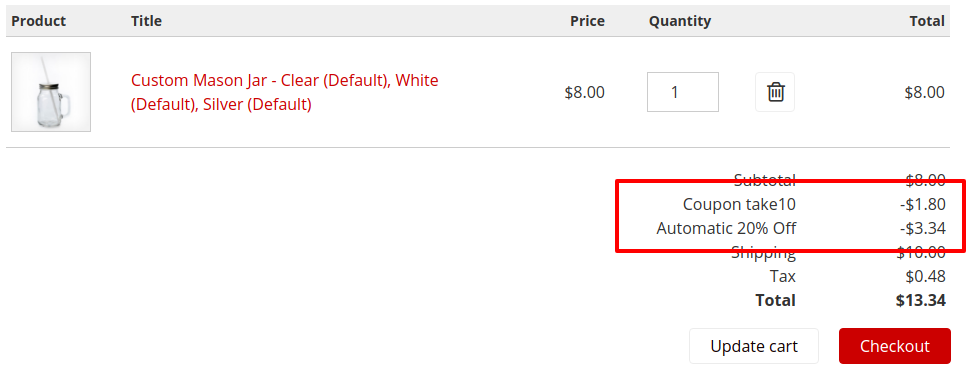This screenshot has height=371, width=968.
Task: Click the Product column header
Action: 38,21
